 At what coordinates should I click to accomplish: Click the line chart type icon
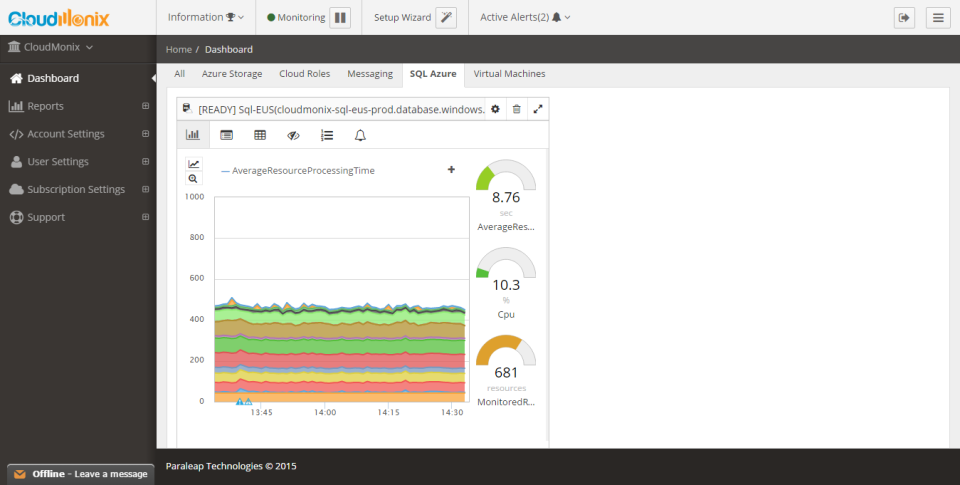click(x=193, y=164)
